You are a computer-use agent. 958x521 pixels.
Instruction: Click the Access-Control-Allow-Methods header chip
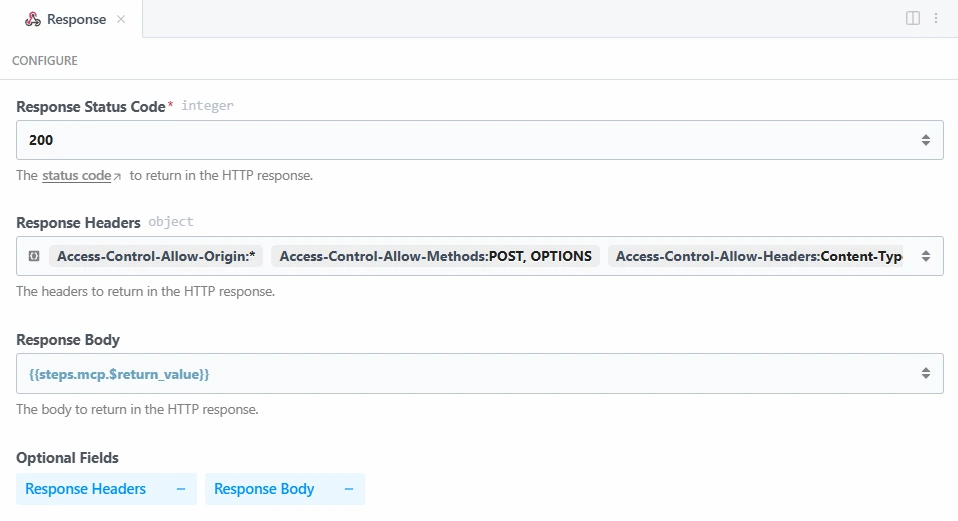(x=435, y=256)
